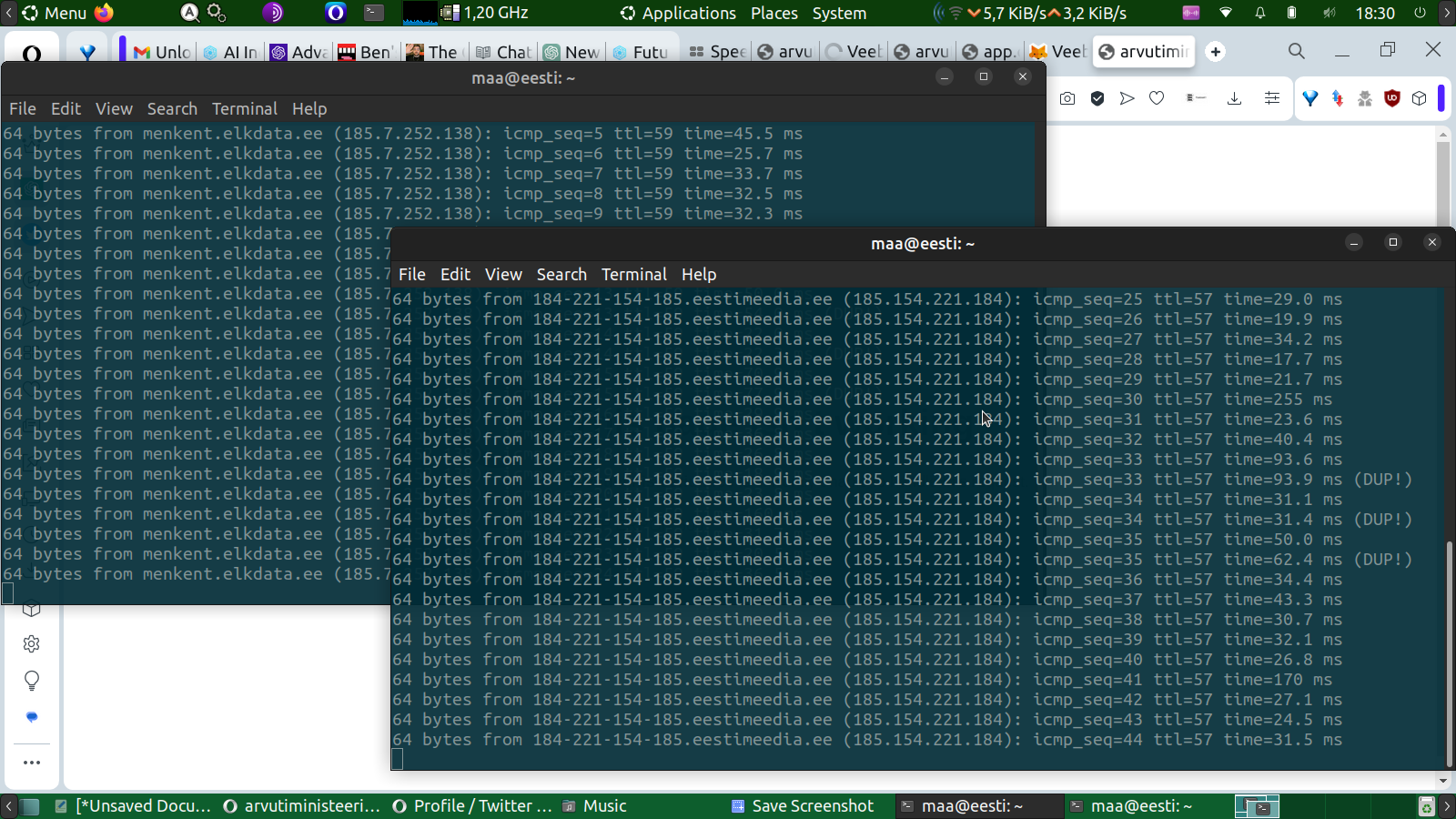Open the browser shield privacy icon
The height and width of the screenshot is (819, 1456).
coord(1097,98)
